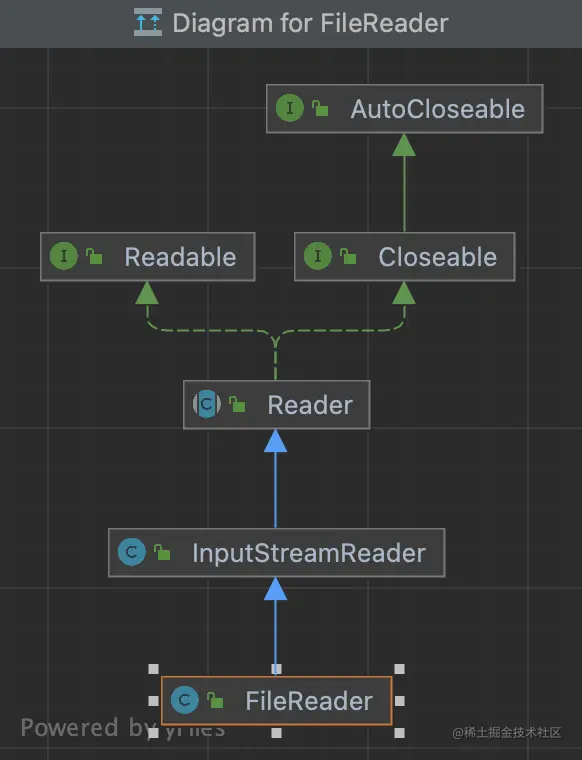The image size is (582, 760).
Task: Click the public lock icon on FileReader
Action: coord(215,700)
